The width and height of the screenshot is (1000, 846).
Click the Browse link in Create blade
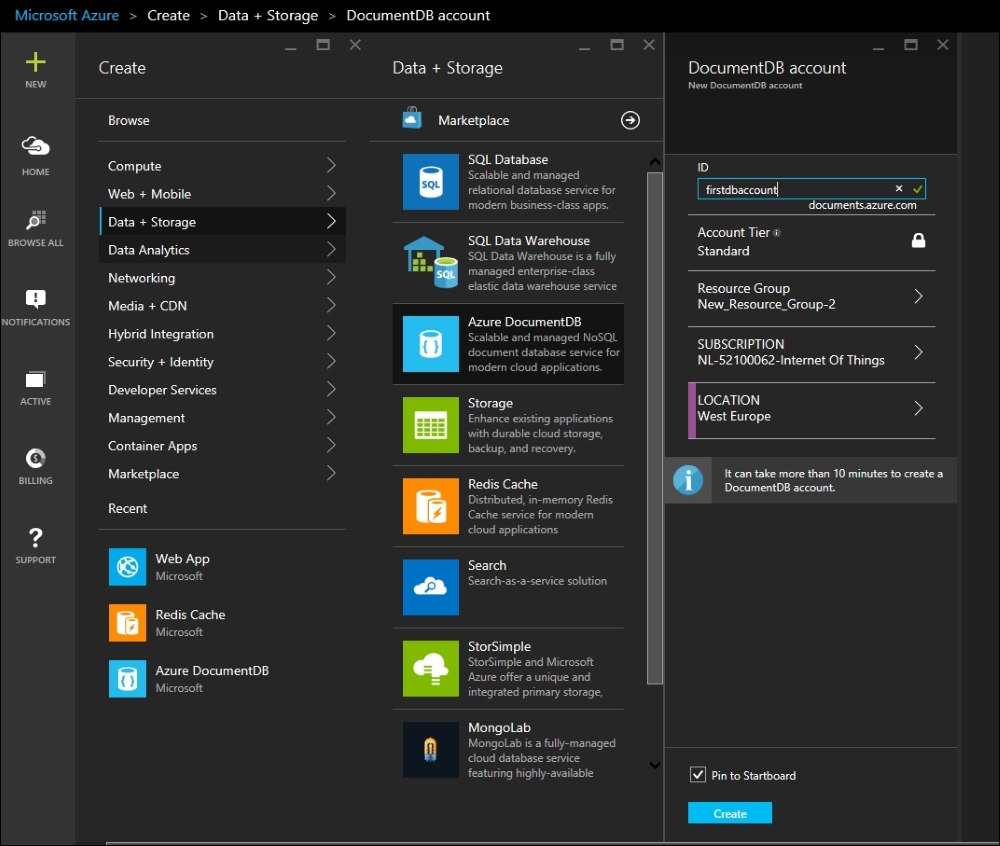pos(129,120)
